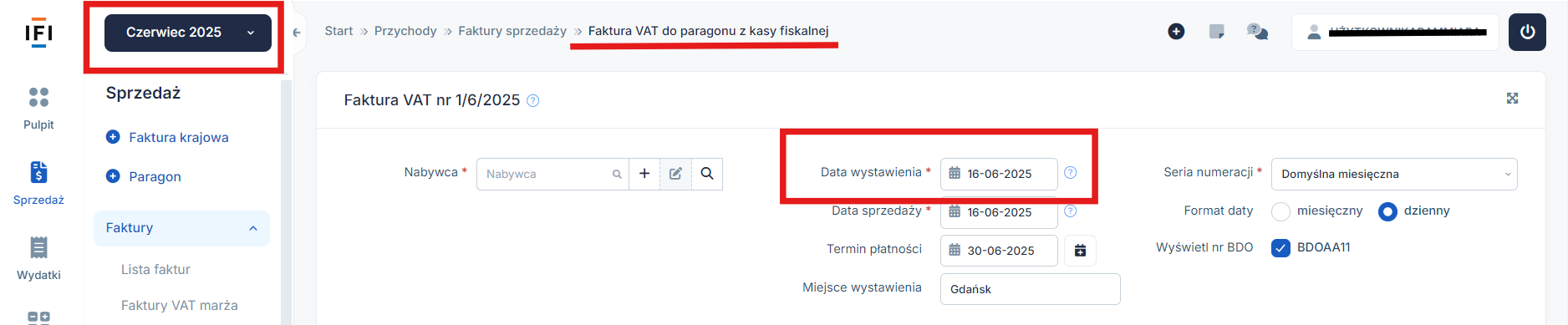Search Nabywca with magnifier button

coord(707,174)
